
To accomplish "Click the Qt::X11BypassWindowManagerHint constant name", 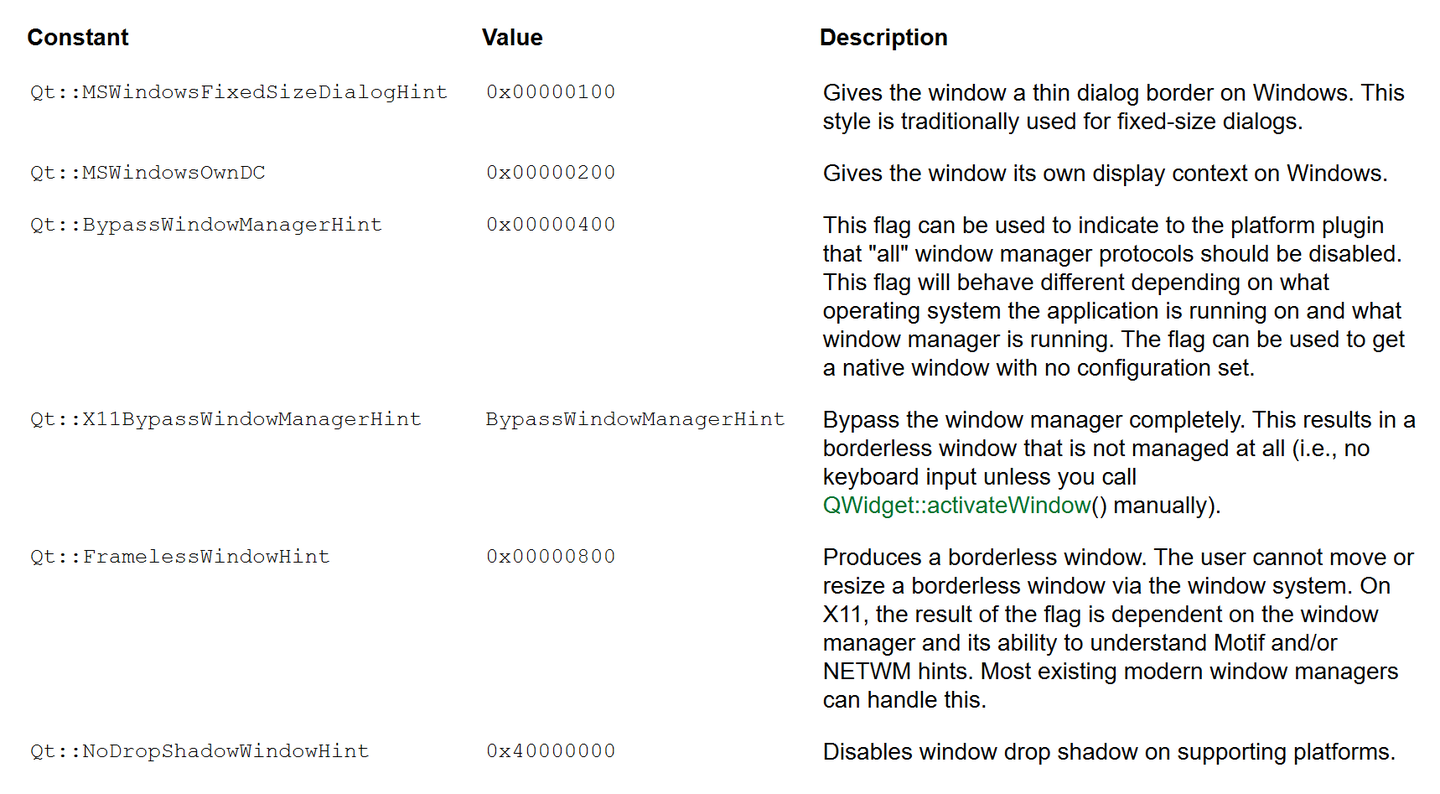I will pos(226,419).
